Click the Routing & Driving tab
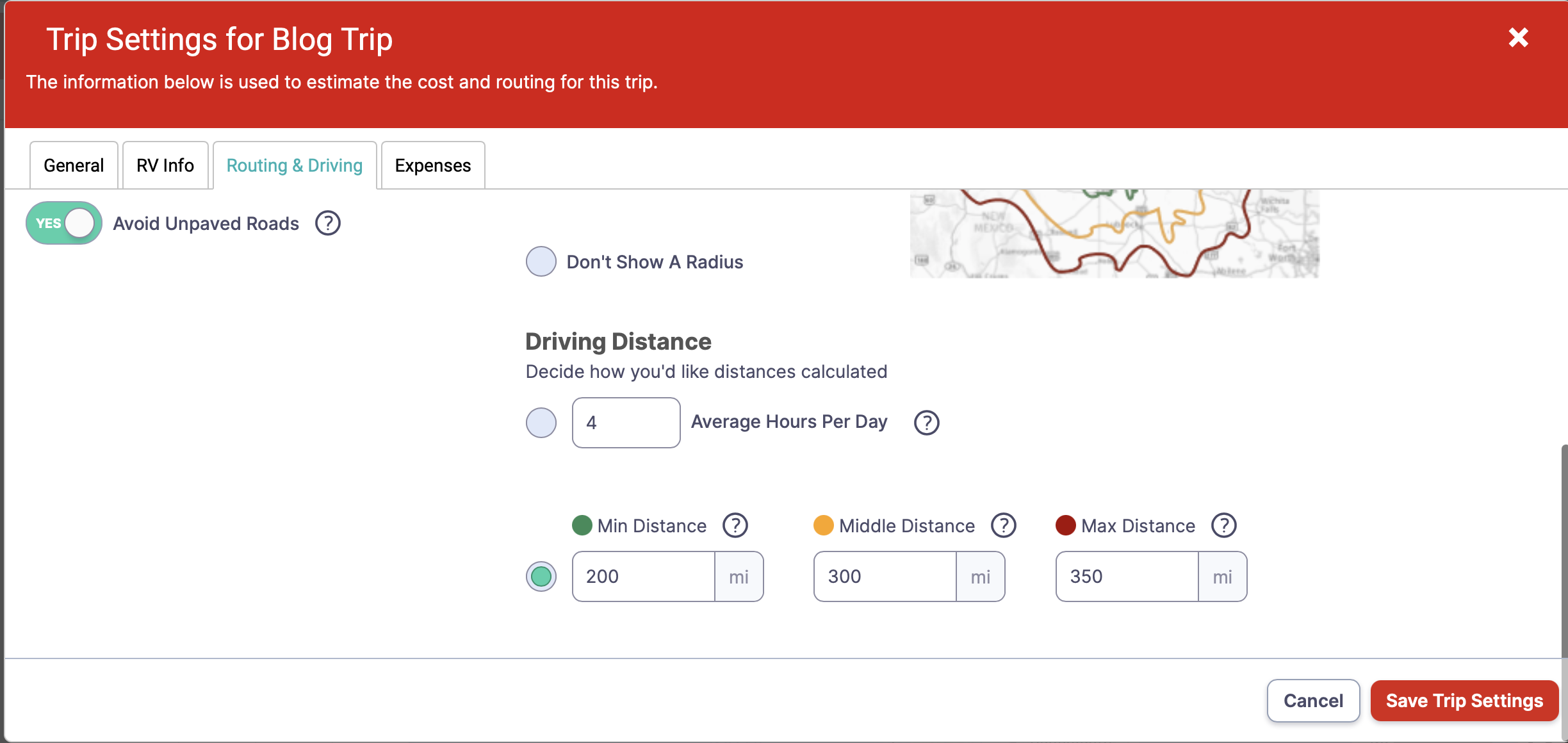 295,166
